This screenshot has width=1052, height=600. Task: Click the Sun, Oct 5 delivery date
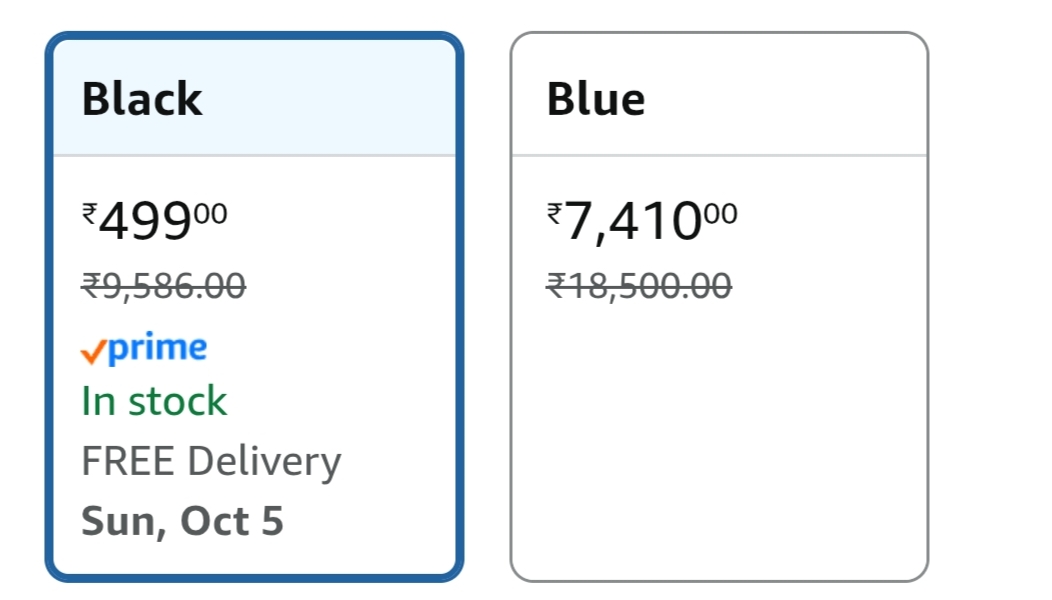(182, 521)
